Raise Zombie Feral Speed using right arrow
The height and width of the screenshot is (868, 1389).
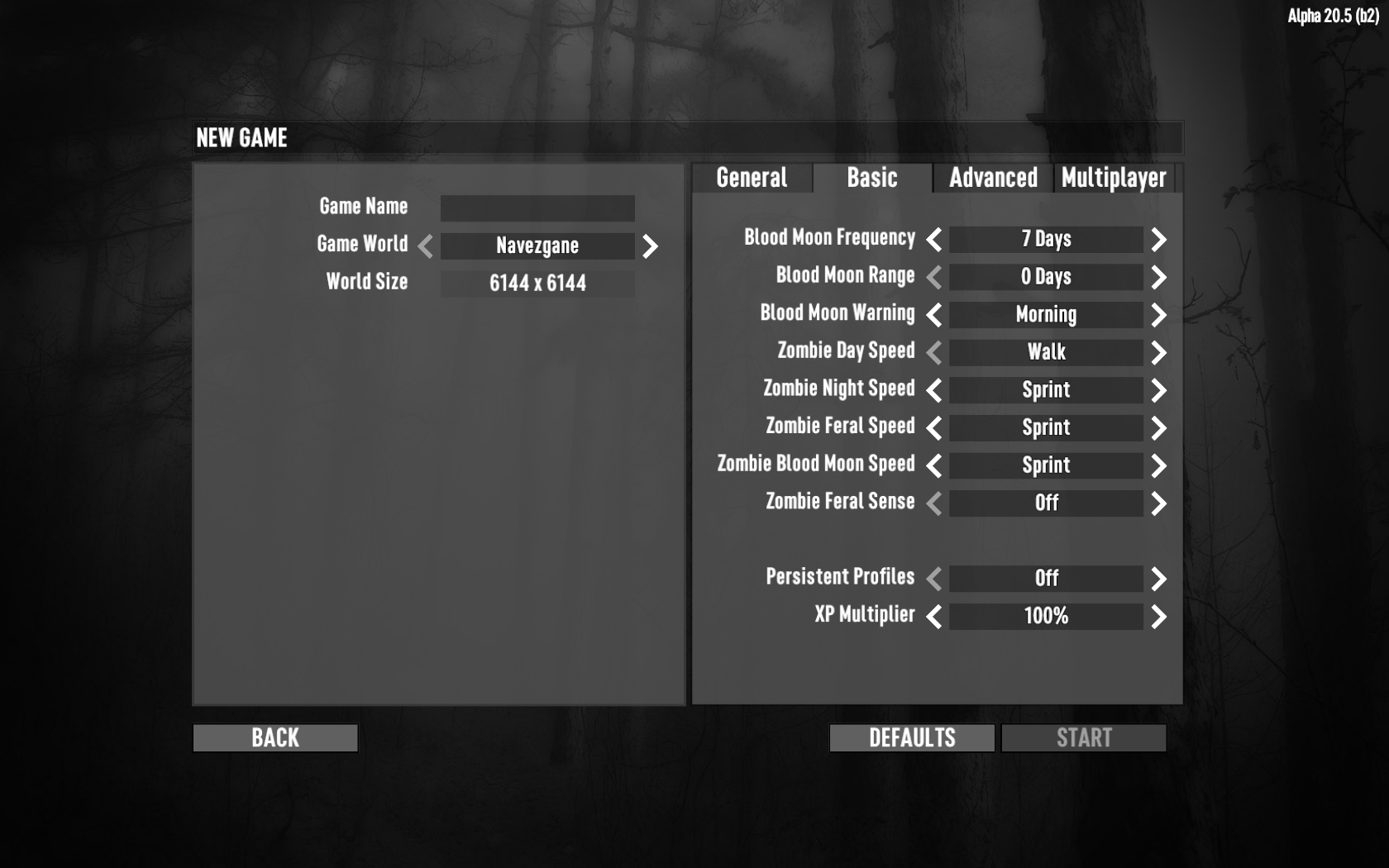tap(1159, 428)
